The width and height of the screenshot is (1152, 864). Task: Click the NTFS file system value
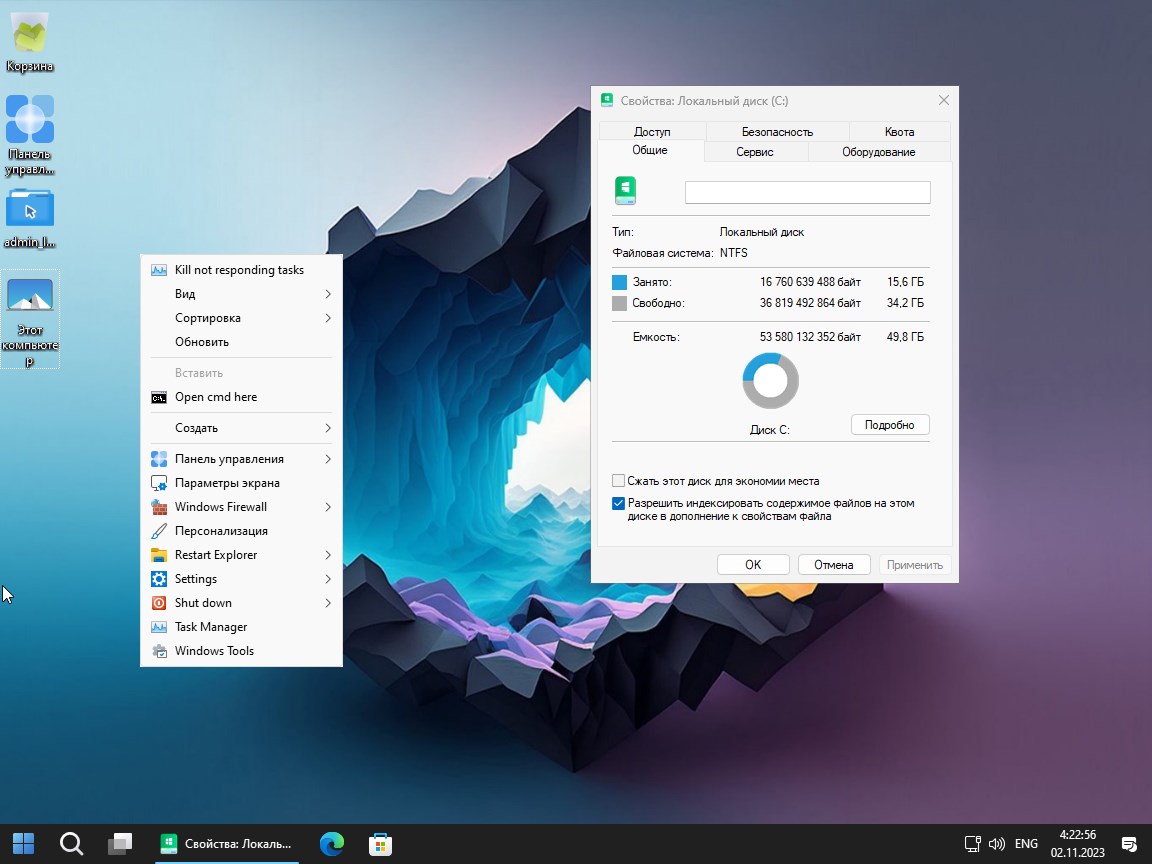[x=734, y=253]
